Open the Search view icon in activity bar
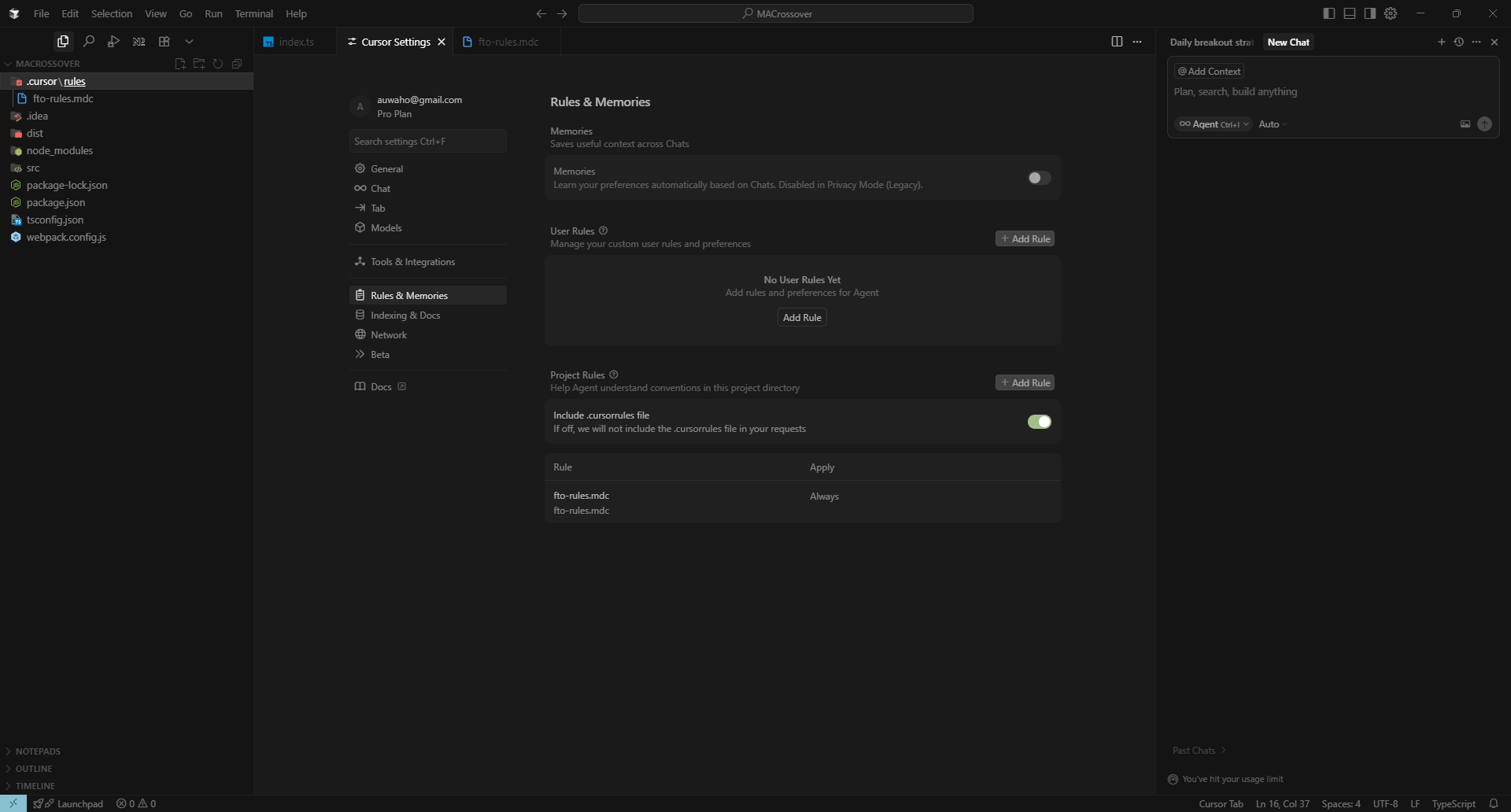 click(88, 41)
